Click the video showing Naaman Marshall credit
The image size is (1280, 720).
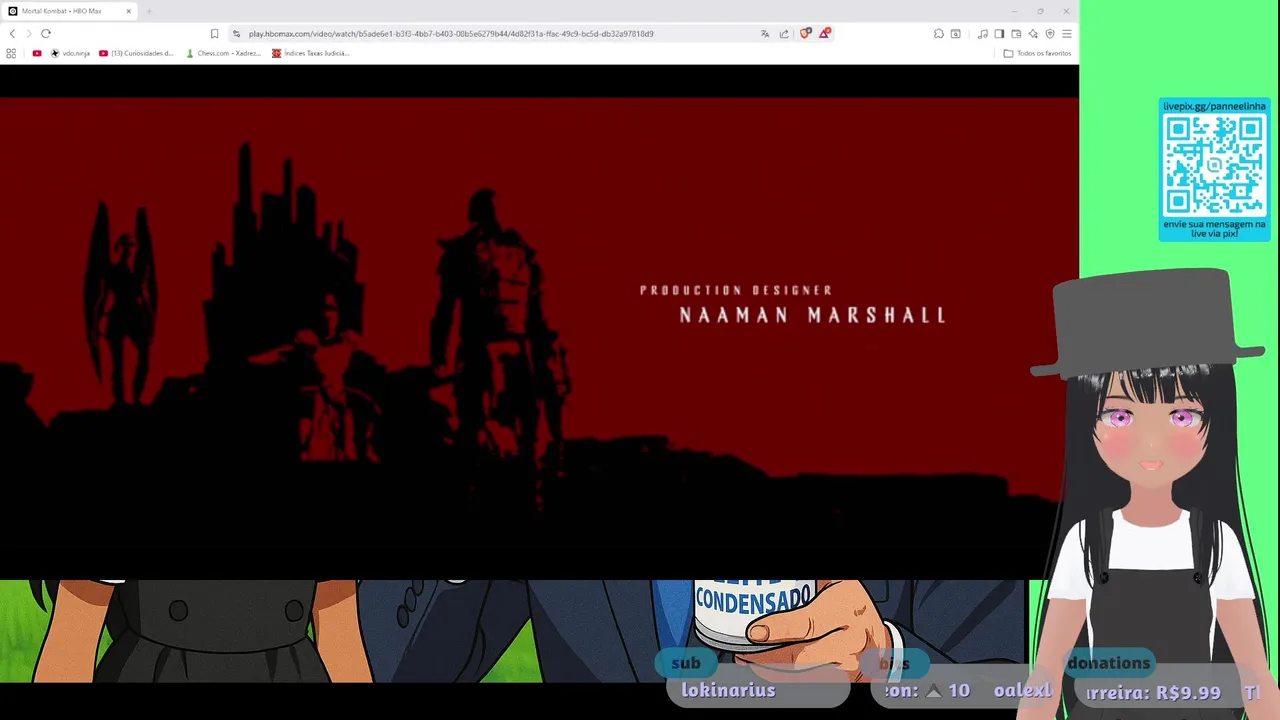tap(539, 322)
